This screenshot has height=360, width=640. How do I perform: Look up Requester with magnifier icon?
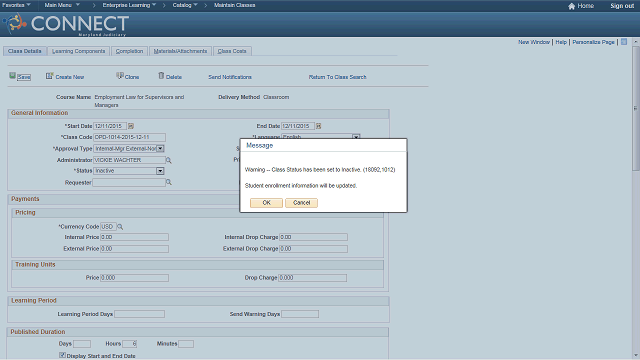coord(169,182)
